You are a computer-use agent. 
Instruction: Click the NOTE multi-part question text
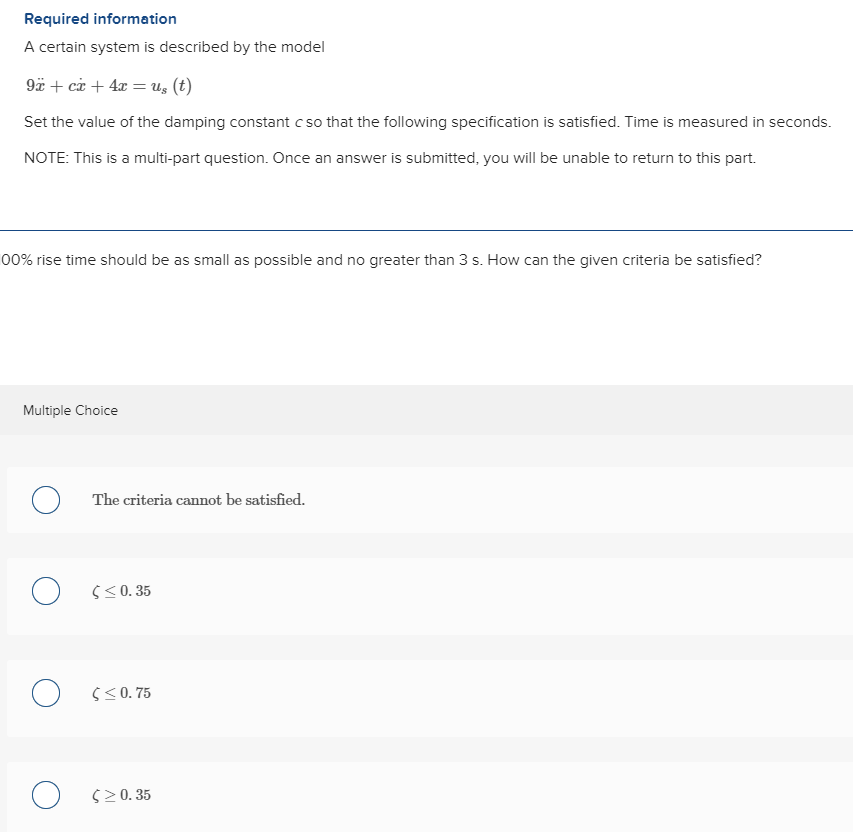[390, 158]
